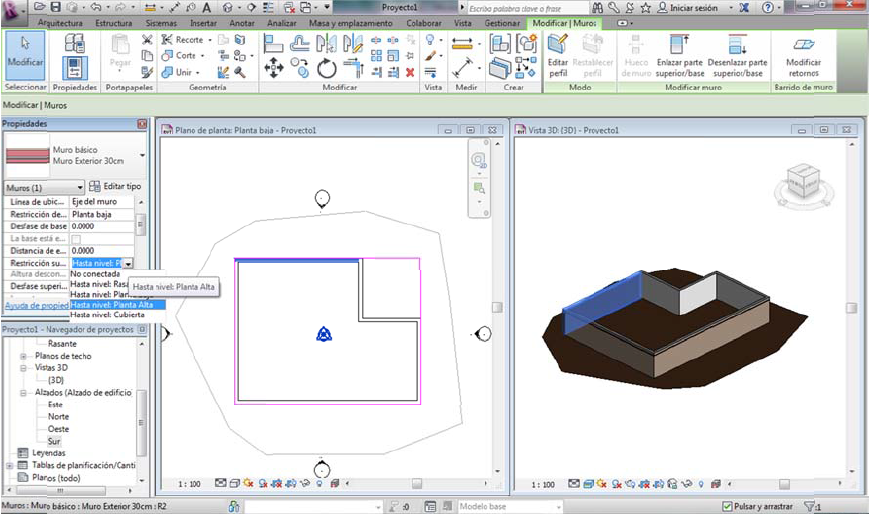Select the Modificar arrow tool
The height and width of the screenshot is (514, 869).
[25, 57]
